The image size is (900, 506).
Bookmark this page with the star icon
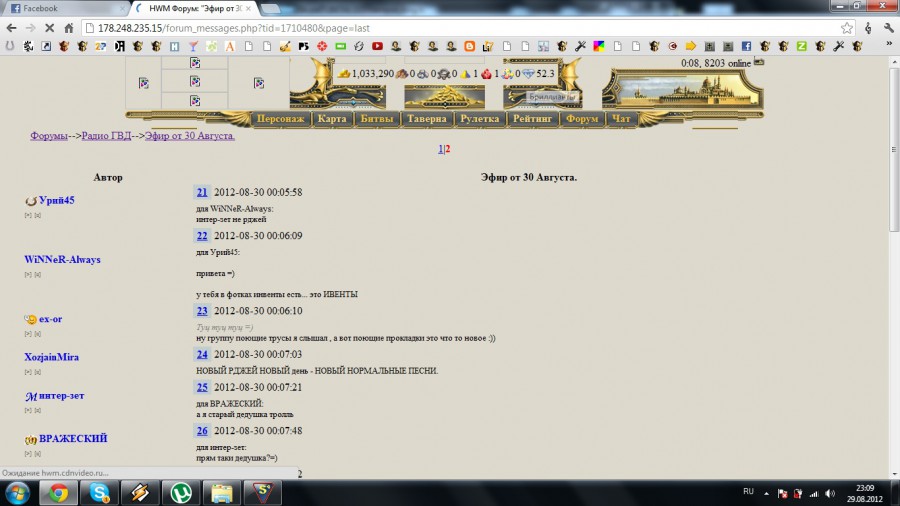(847, 28)
